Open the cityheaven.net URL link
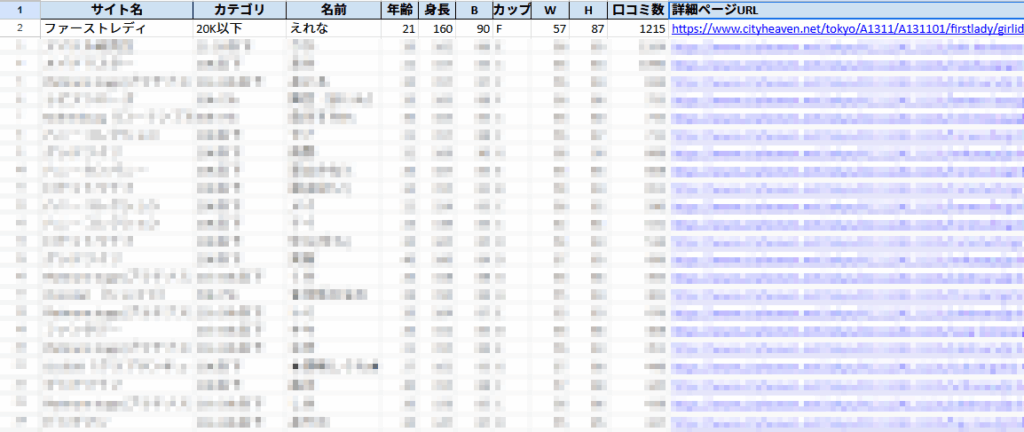1024x432 pixels. tap(846, 29)
